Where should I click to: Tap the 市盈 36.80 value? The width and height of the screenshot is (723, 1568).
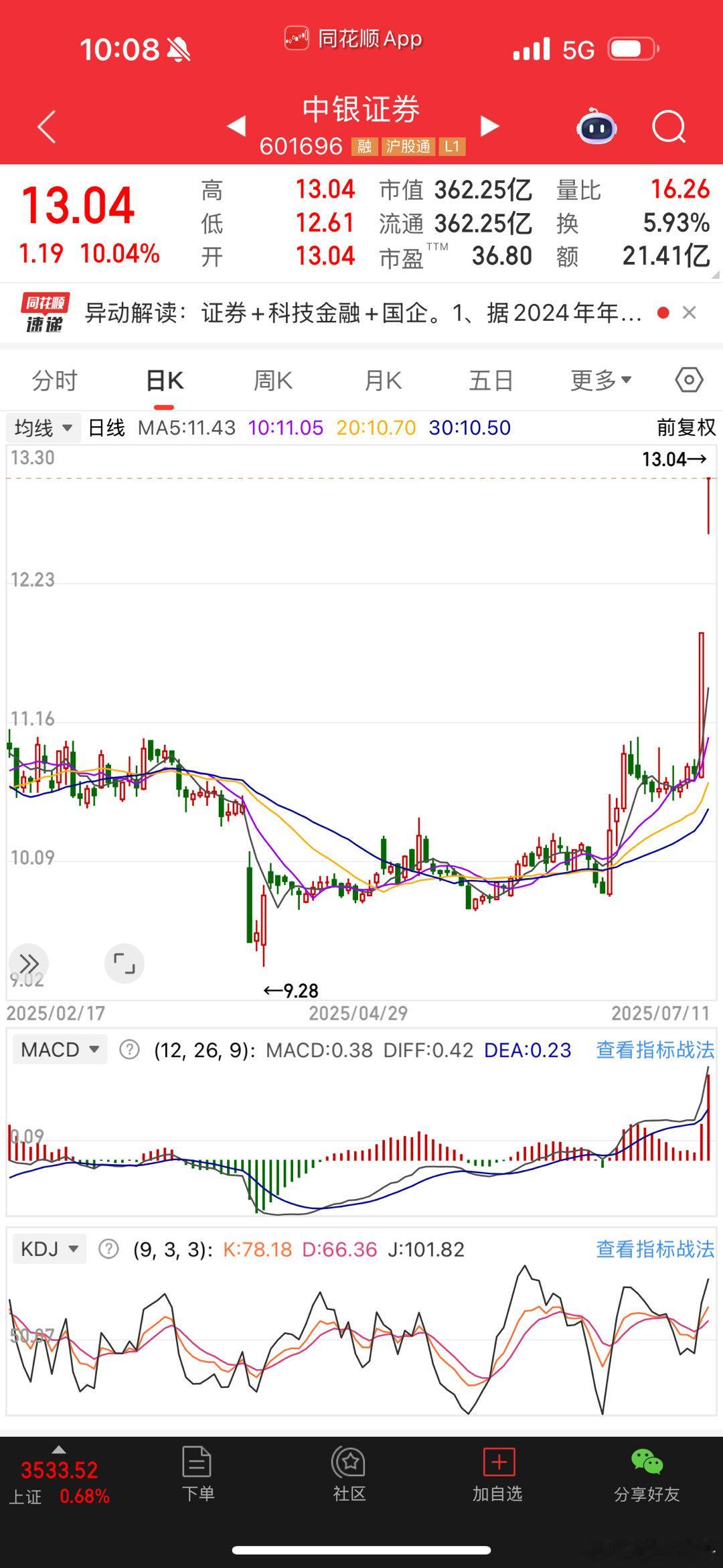[x=502, y=256]
